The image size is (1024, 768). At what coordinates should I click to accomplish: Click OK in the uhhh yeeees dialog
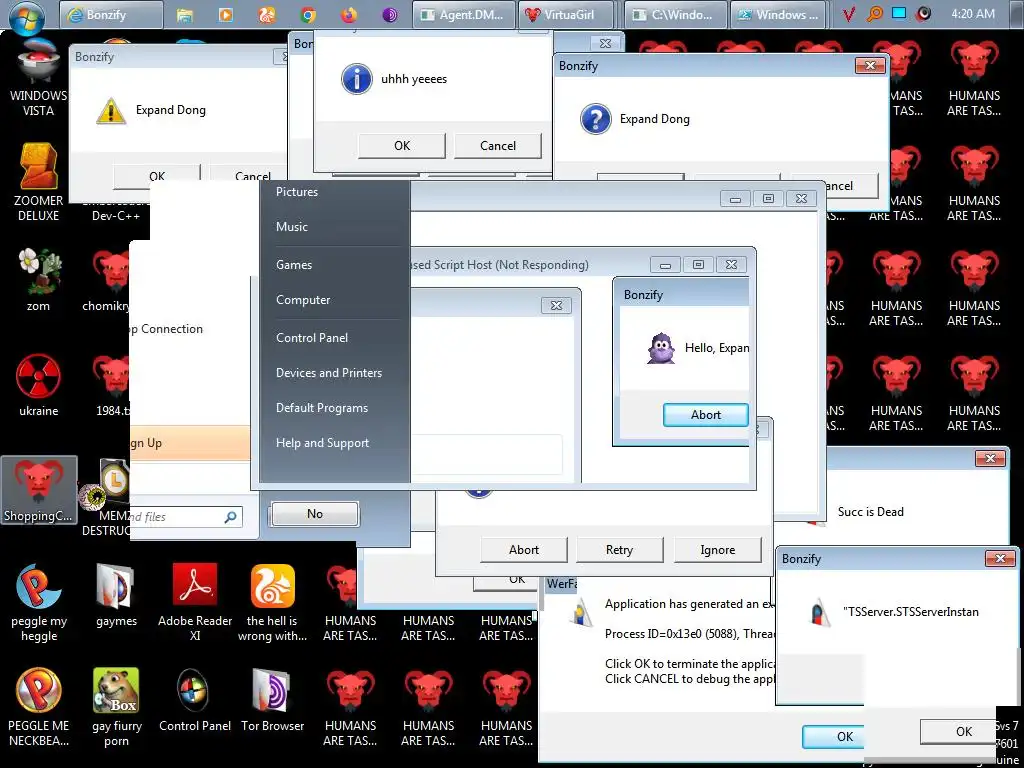point(402,146)
